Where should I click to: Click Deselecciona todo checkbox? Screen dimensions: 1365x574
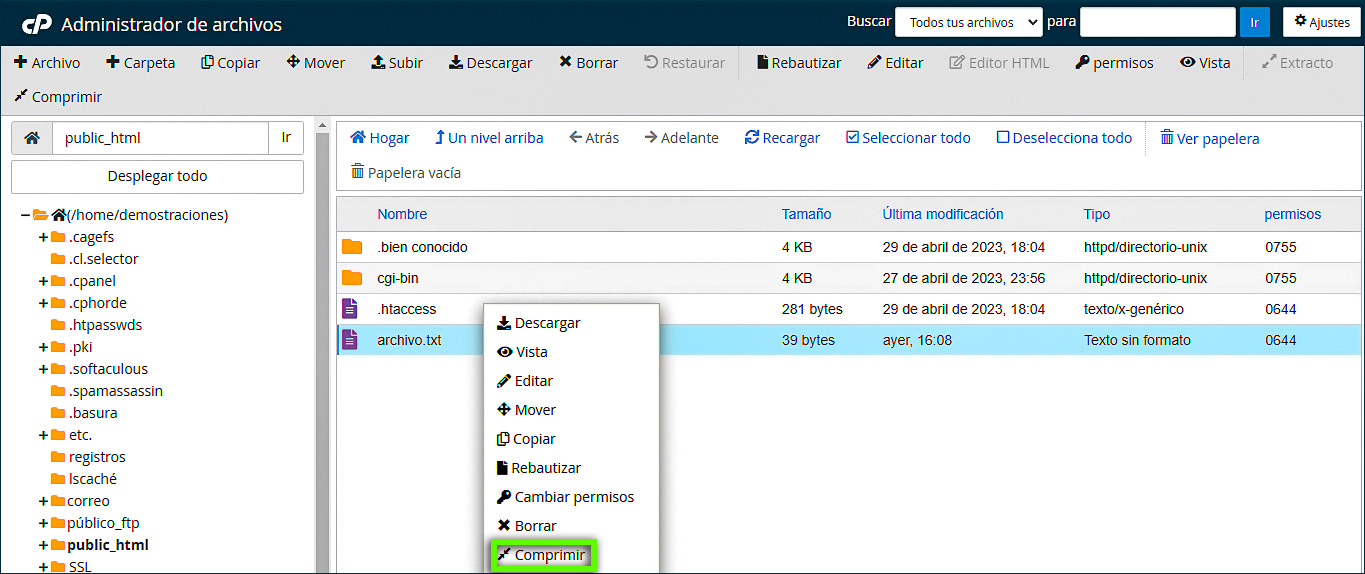[x=1003, y=138]
